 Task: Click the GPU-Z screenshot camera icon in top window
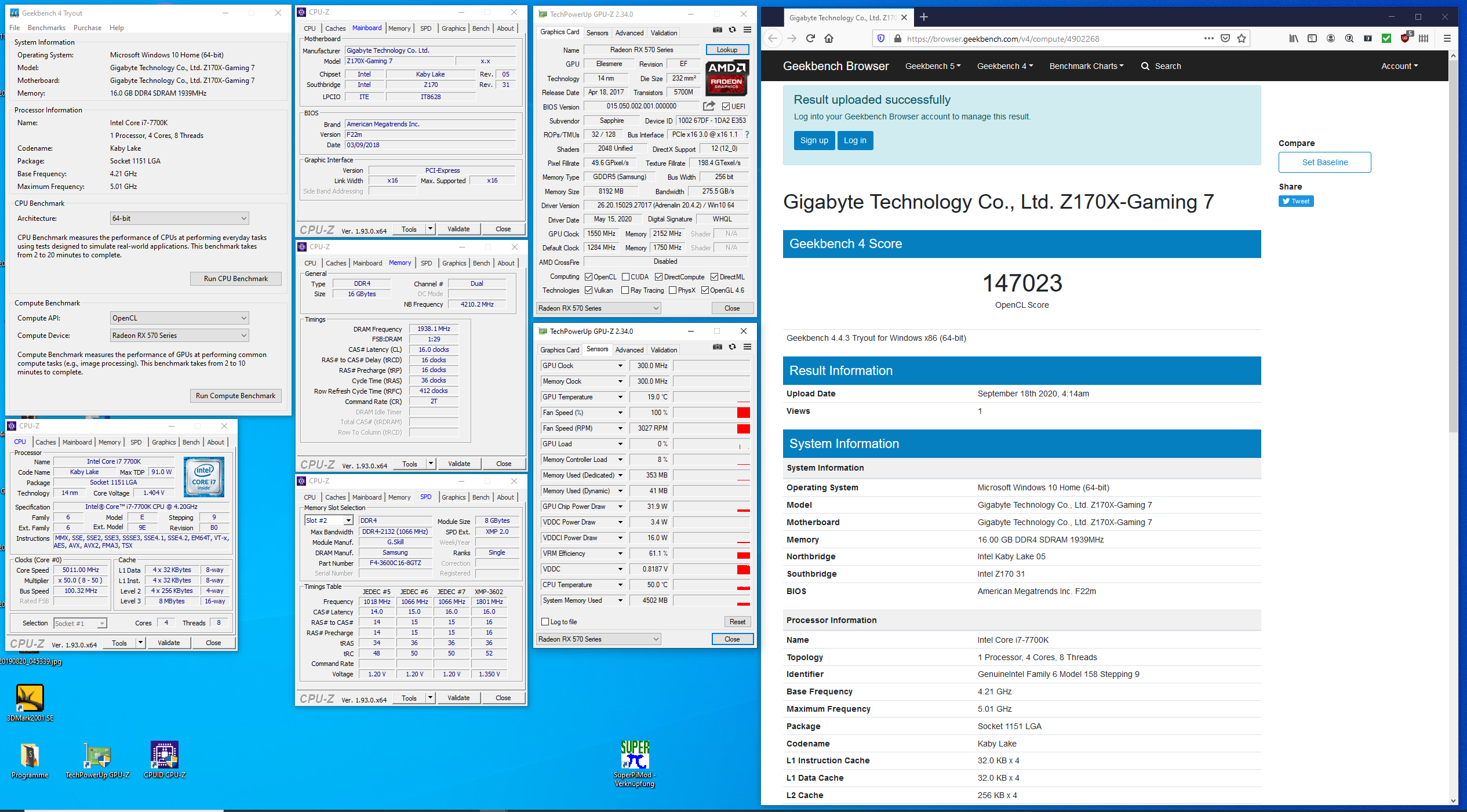click(x=718, y=30)
